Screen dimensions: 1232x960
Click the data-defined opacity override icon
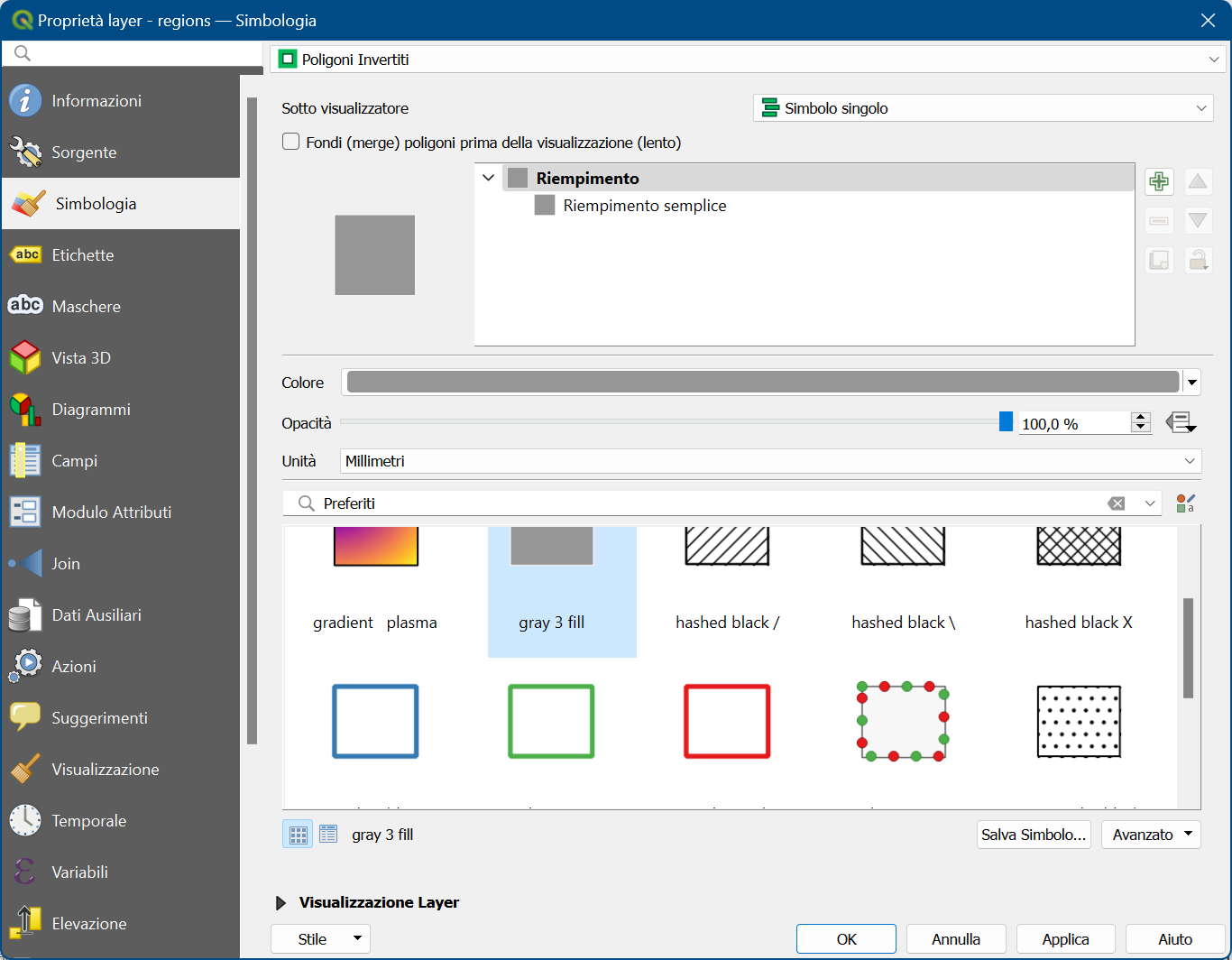tap(1181, 422)
